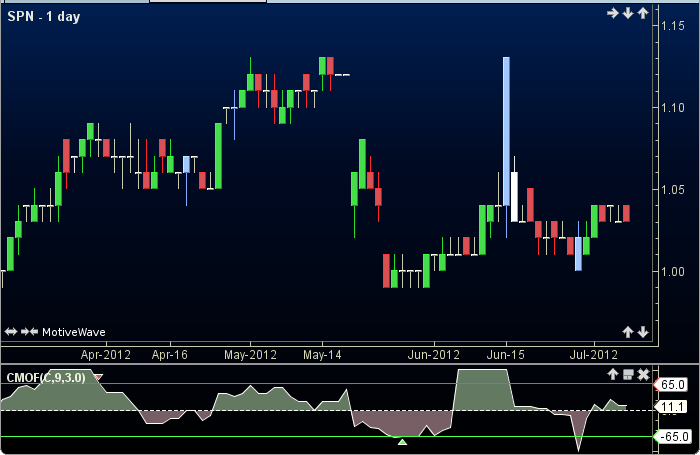Click the right-arrow icon above the price axis

(612, 13)
